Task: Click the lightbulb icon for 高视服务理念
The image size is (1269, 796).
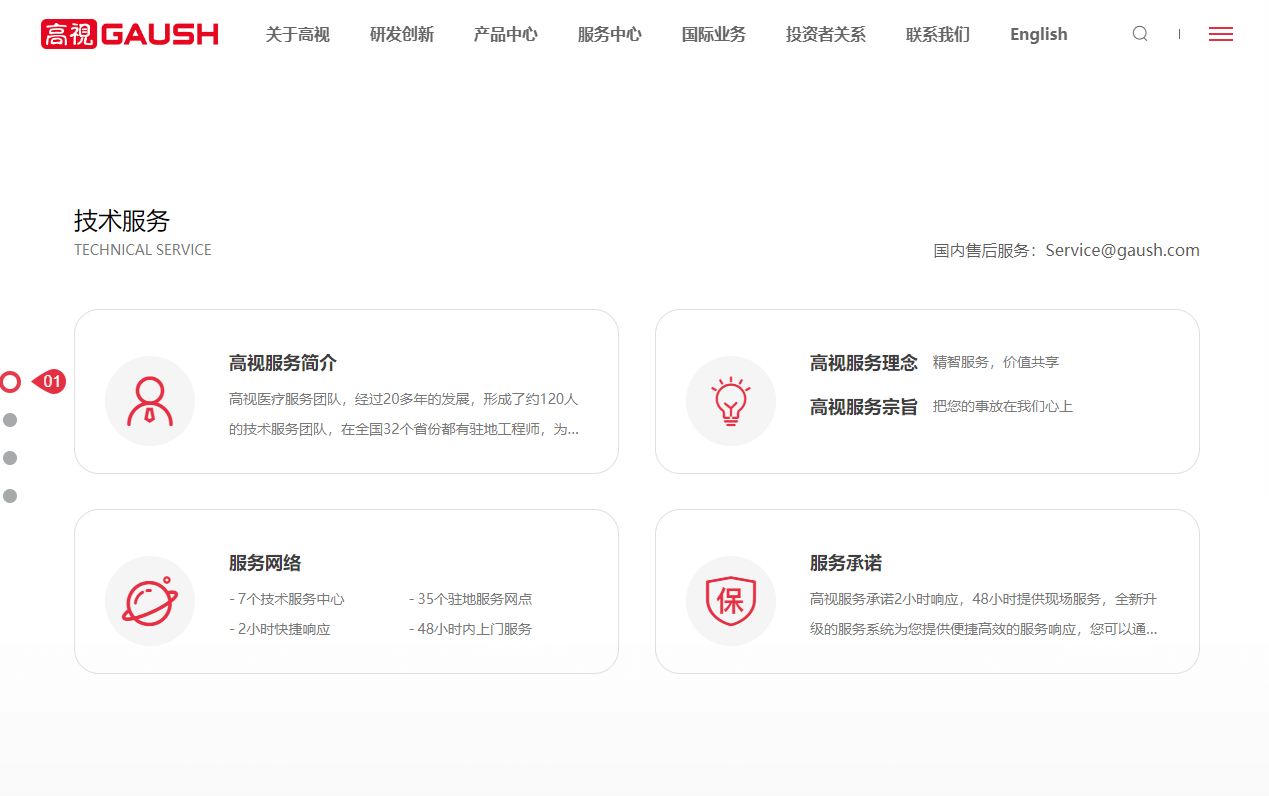Action: 731,401
